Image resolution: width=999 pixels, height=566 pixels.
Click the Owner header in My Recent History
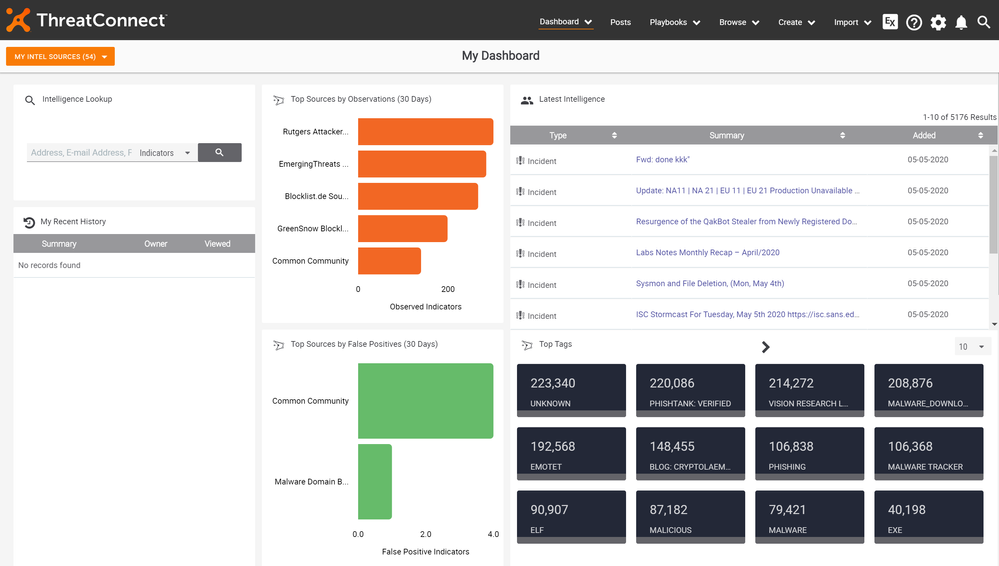coord(155,243)
